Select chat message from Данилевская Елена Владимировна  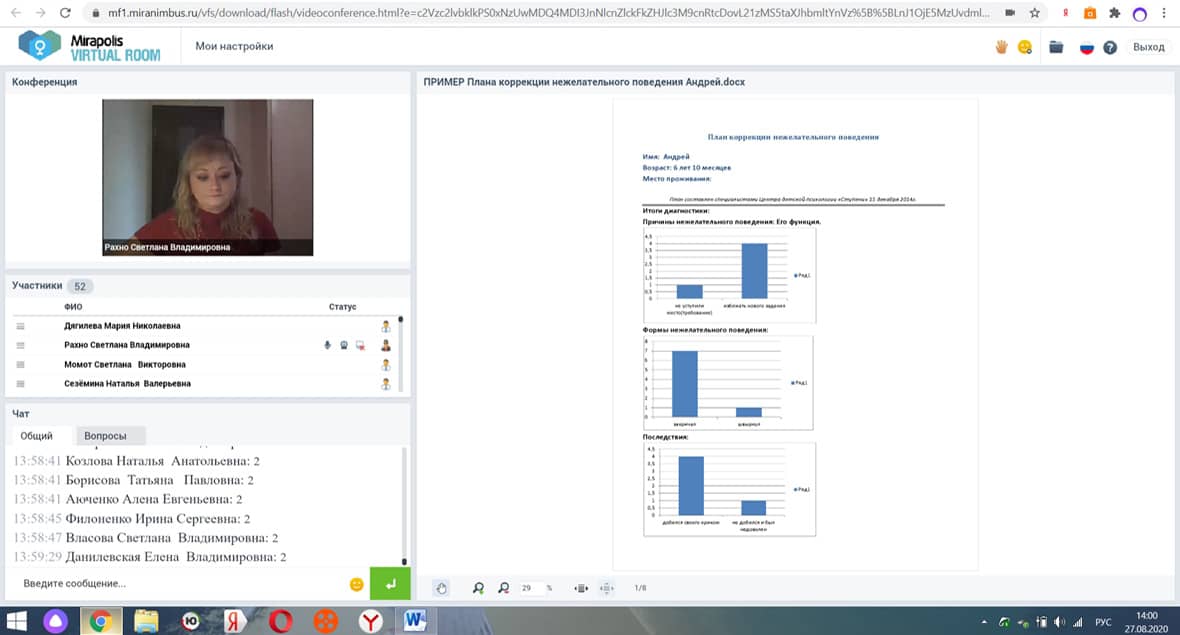150,557
